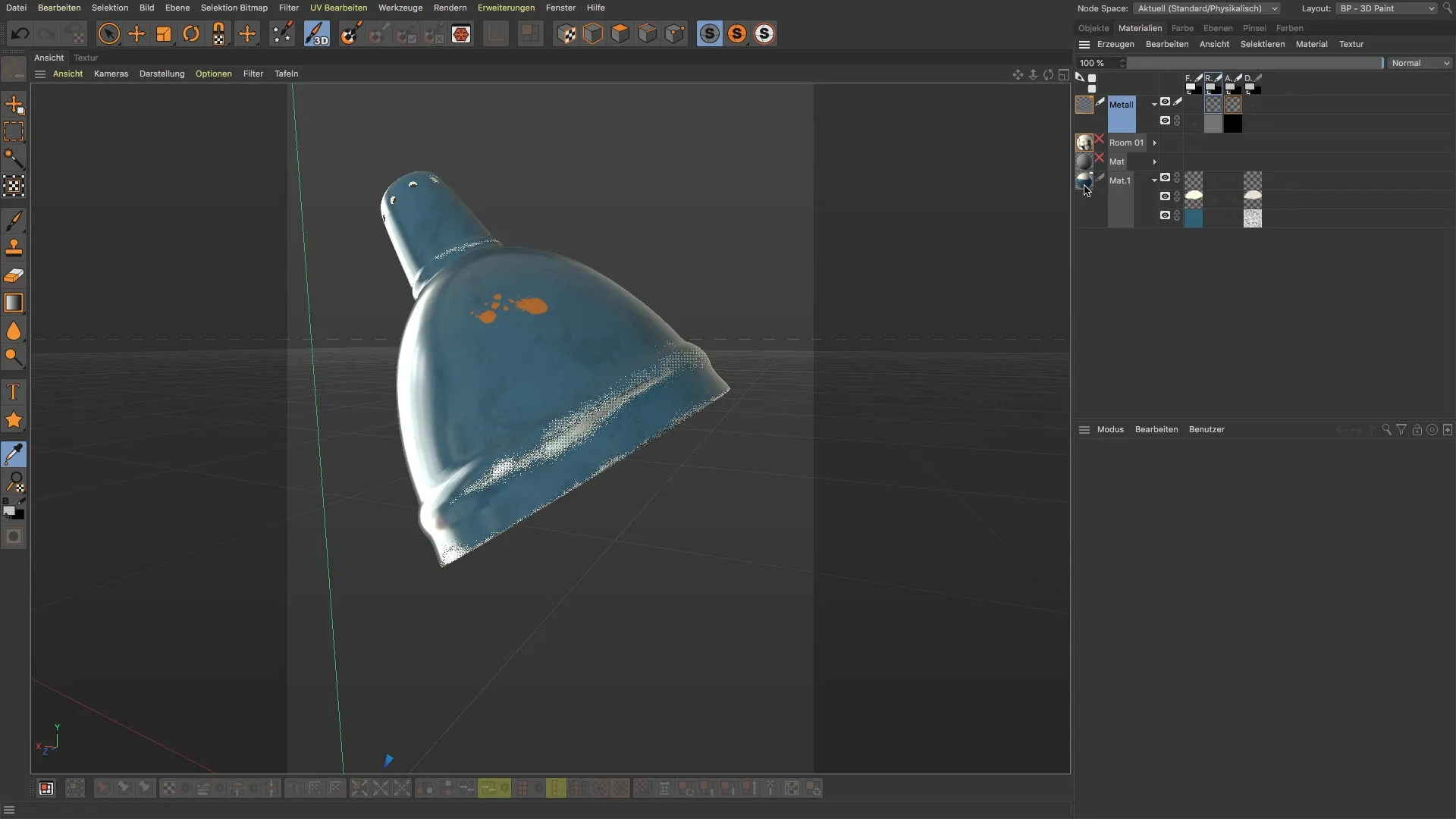Collapse the Mat.1 material layers
This screenshot has width=1456, height=819.
(x=1154, y=180)
